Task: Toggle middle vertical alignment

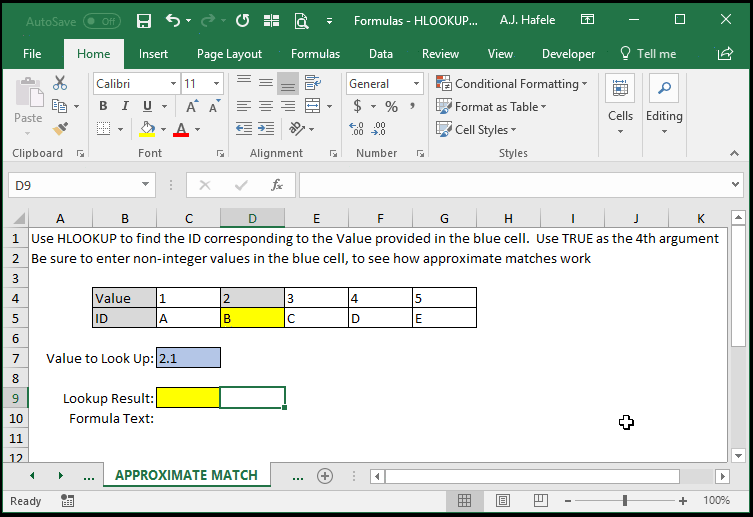Action: tap(266, 83)
